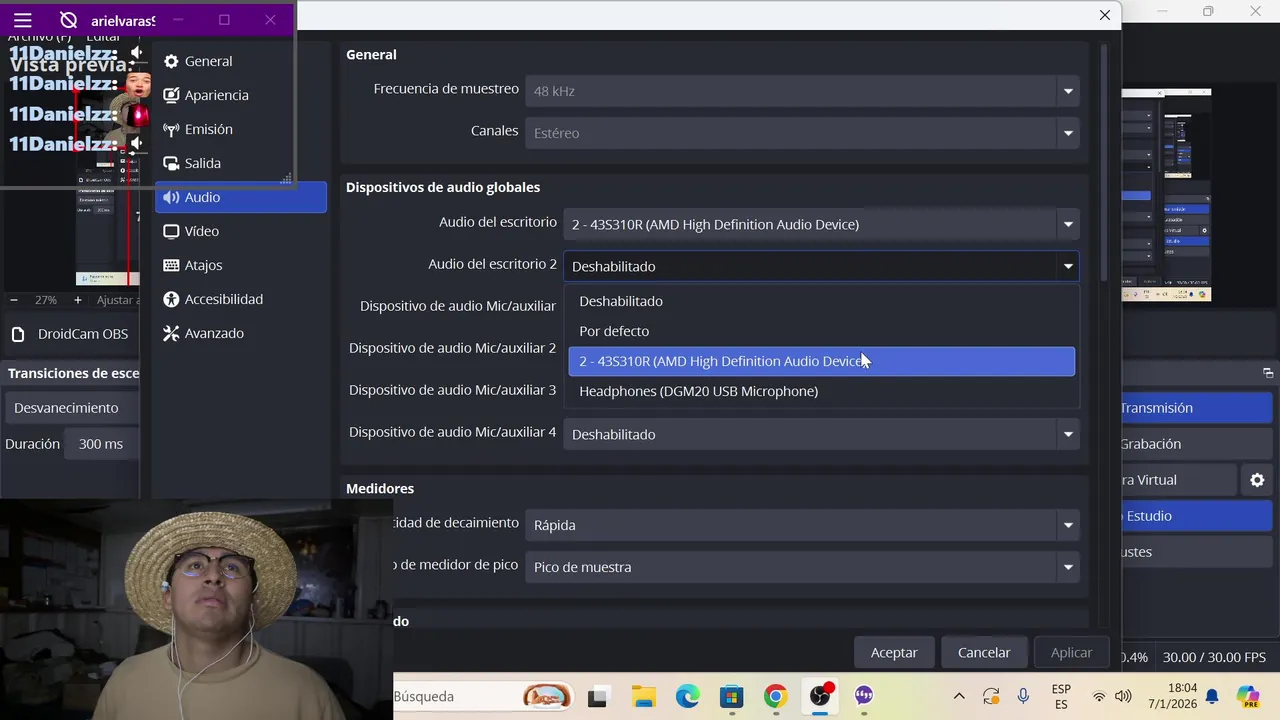Screen dimensions: 1280x720
Task: Click the accessibility icon next to Accesibilidad
Action: coord(171,299)
